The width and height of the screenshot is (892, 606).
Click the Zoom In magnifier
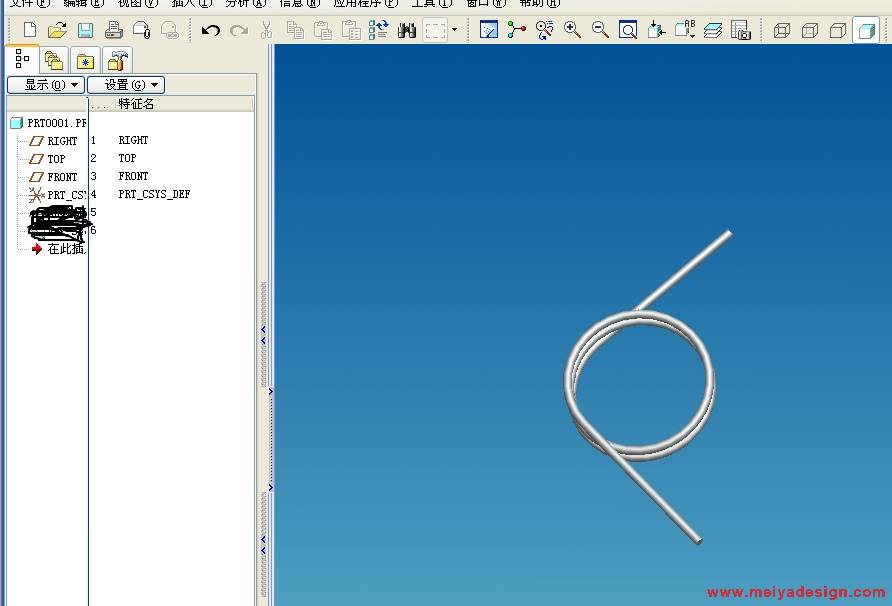[x=572, y=31]
